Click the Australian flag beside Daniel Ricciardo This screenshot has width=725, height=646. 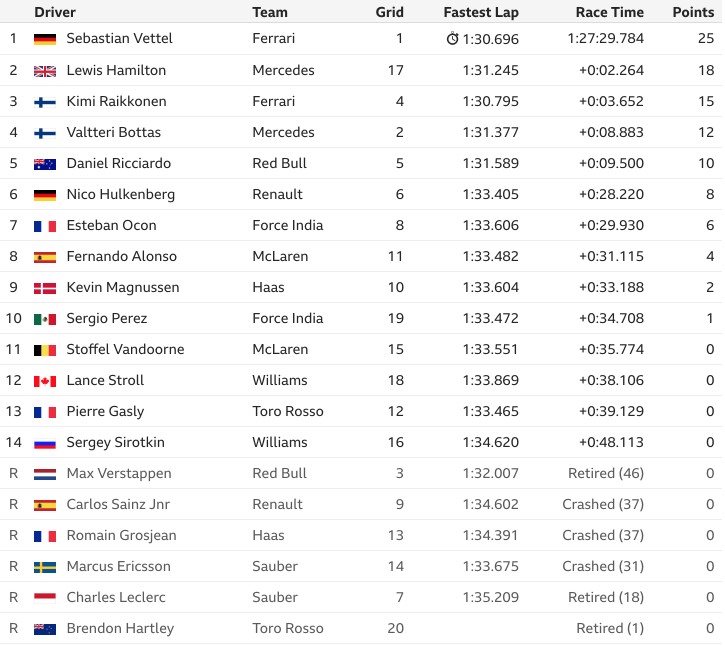click(45, 164)
